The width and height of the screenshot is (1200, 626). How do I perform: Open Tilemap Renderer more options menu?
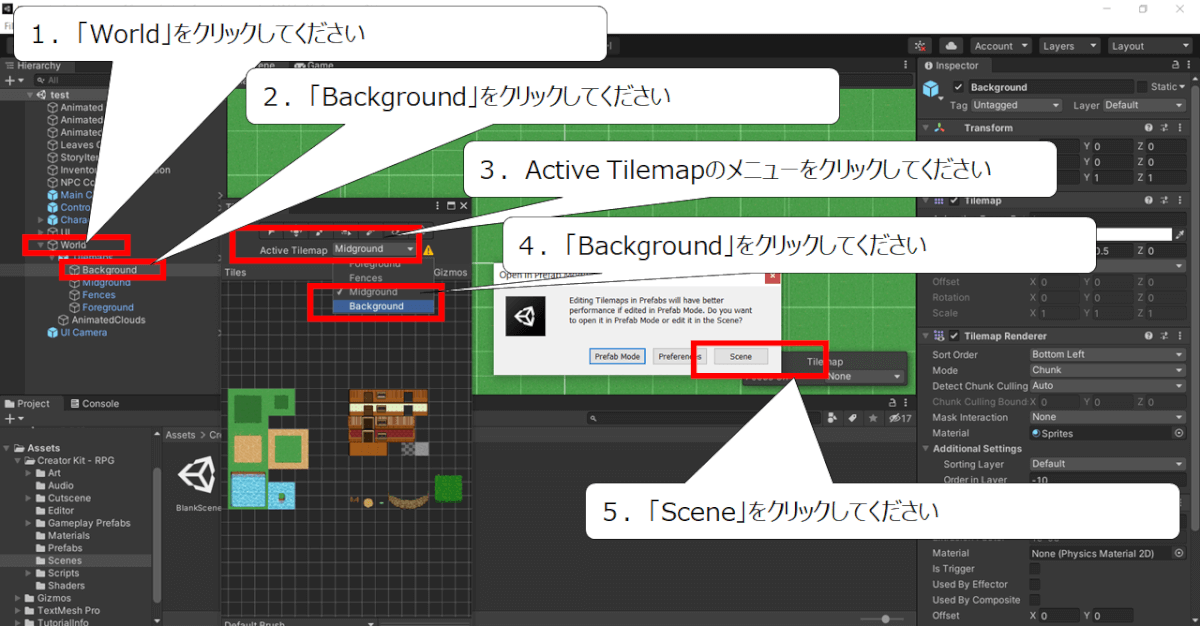(1180, 336)
